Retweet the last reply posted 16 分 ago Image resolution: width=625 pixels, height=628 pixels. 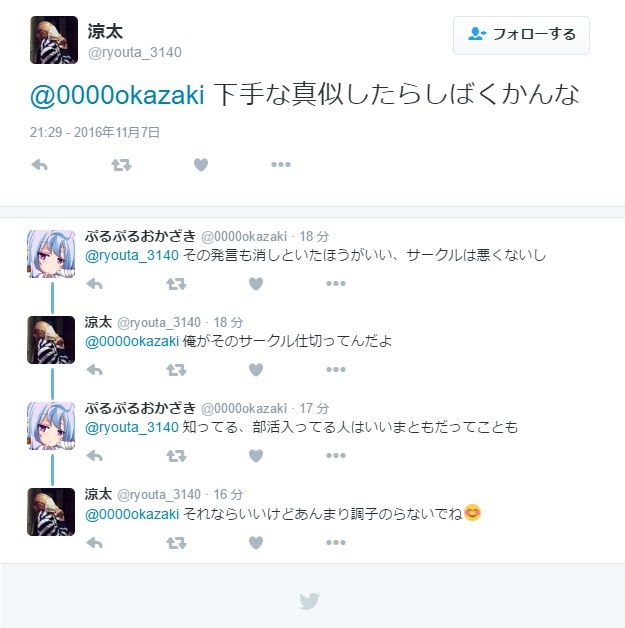[x=176, y=543]
